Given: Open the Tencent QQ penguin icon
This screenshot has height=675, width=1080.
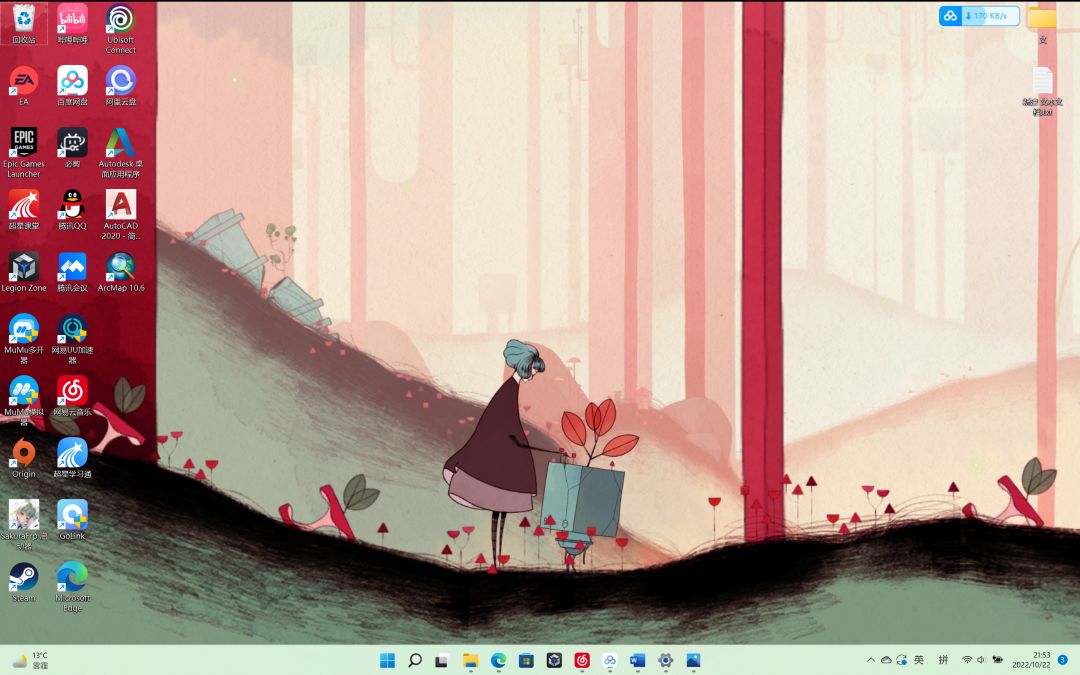Looking at the screenshot, I should click(72, 209).
